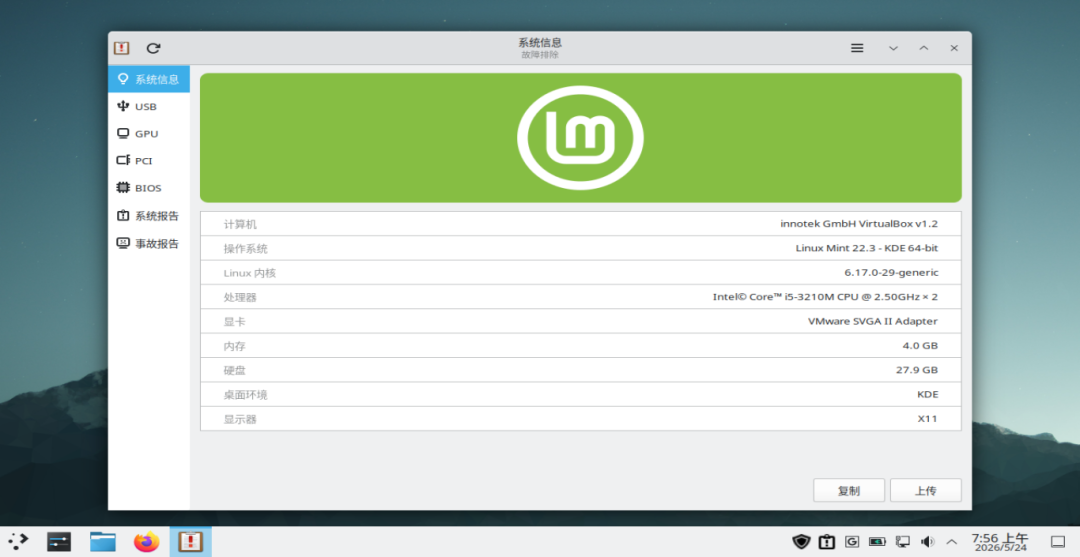Click the G tray icon
Viewport: 1080px width, 557px height.
(x=852, y=542)
